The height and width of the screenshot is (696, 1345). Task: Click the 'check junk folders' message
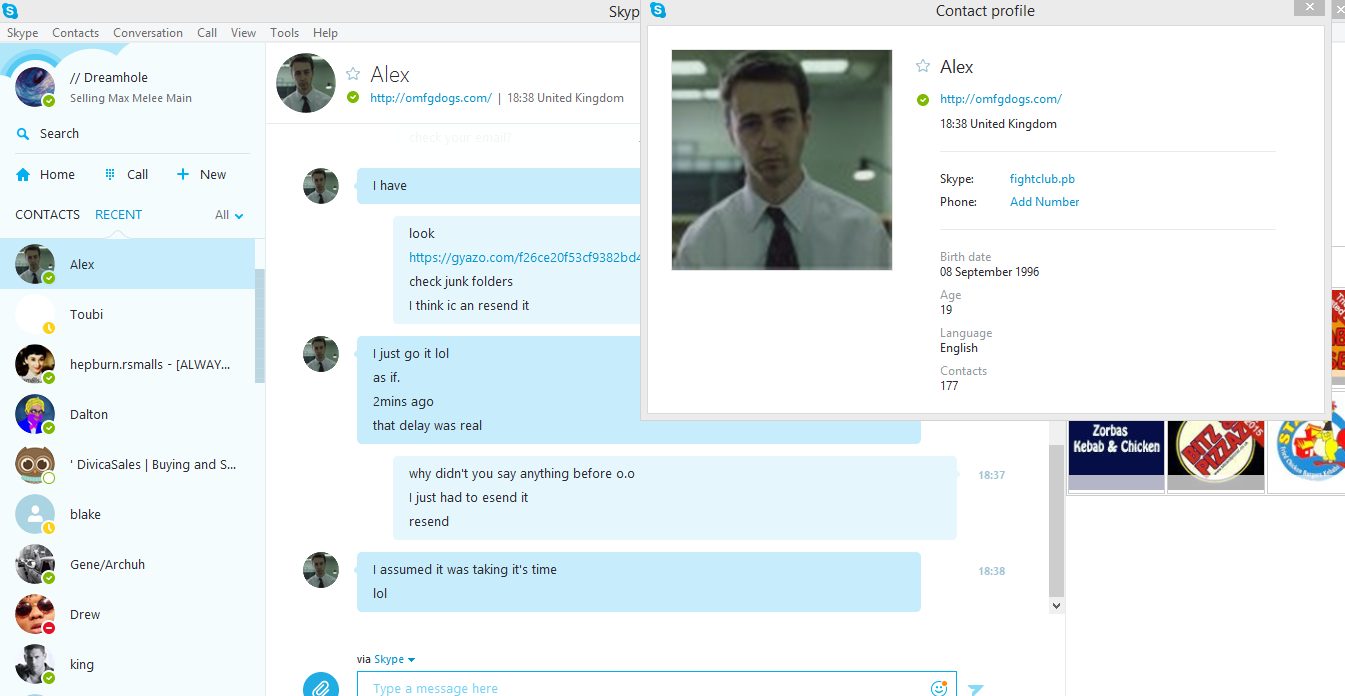(x=461, y=282)
